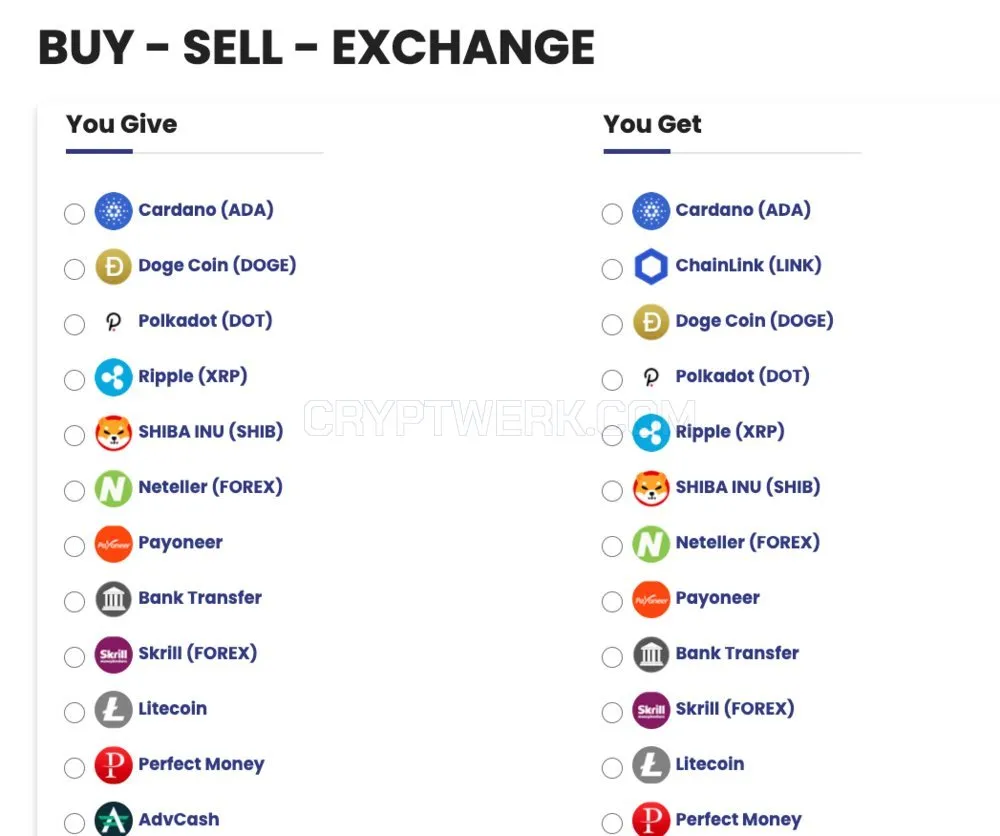1000x836 pixels.
Task: Select Bank Transfer radio under You Get
Action: coord(612,657)
